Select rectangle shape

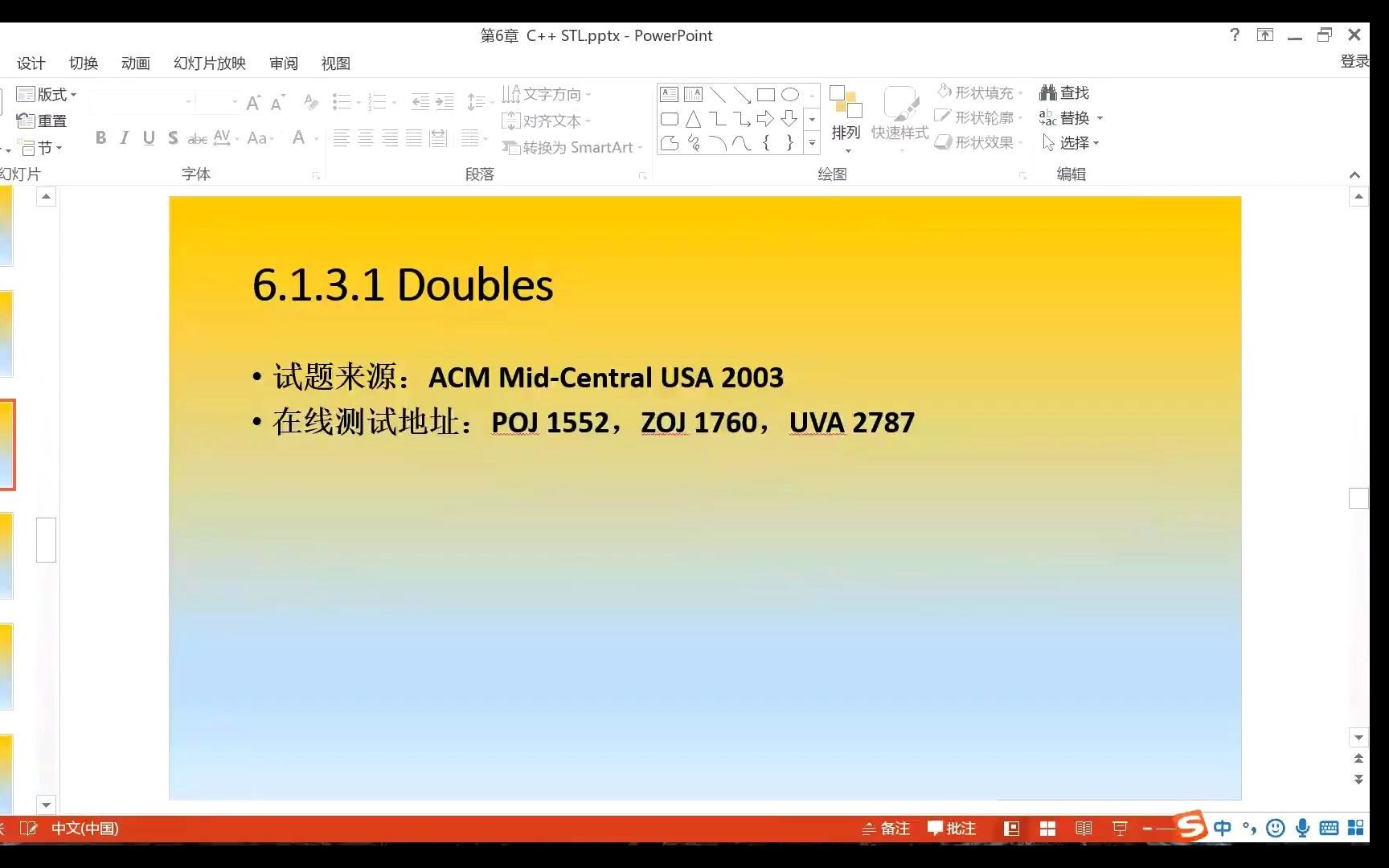766,95
